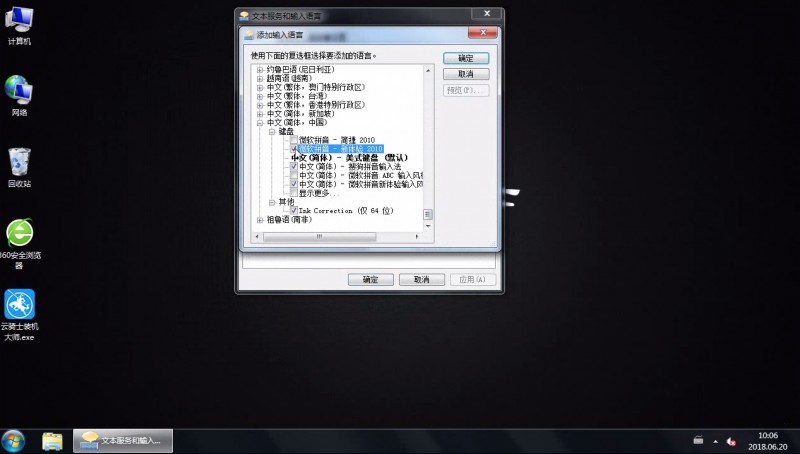Select 中文(繁体，台湾) tree label
800x454 pixels.
tap(297, 96)
